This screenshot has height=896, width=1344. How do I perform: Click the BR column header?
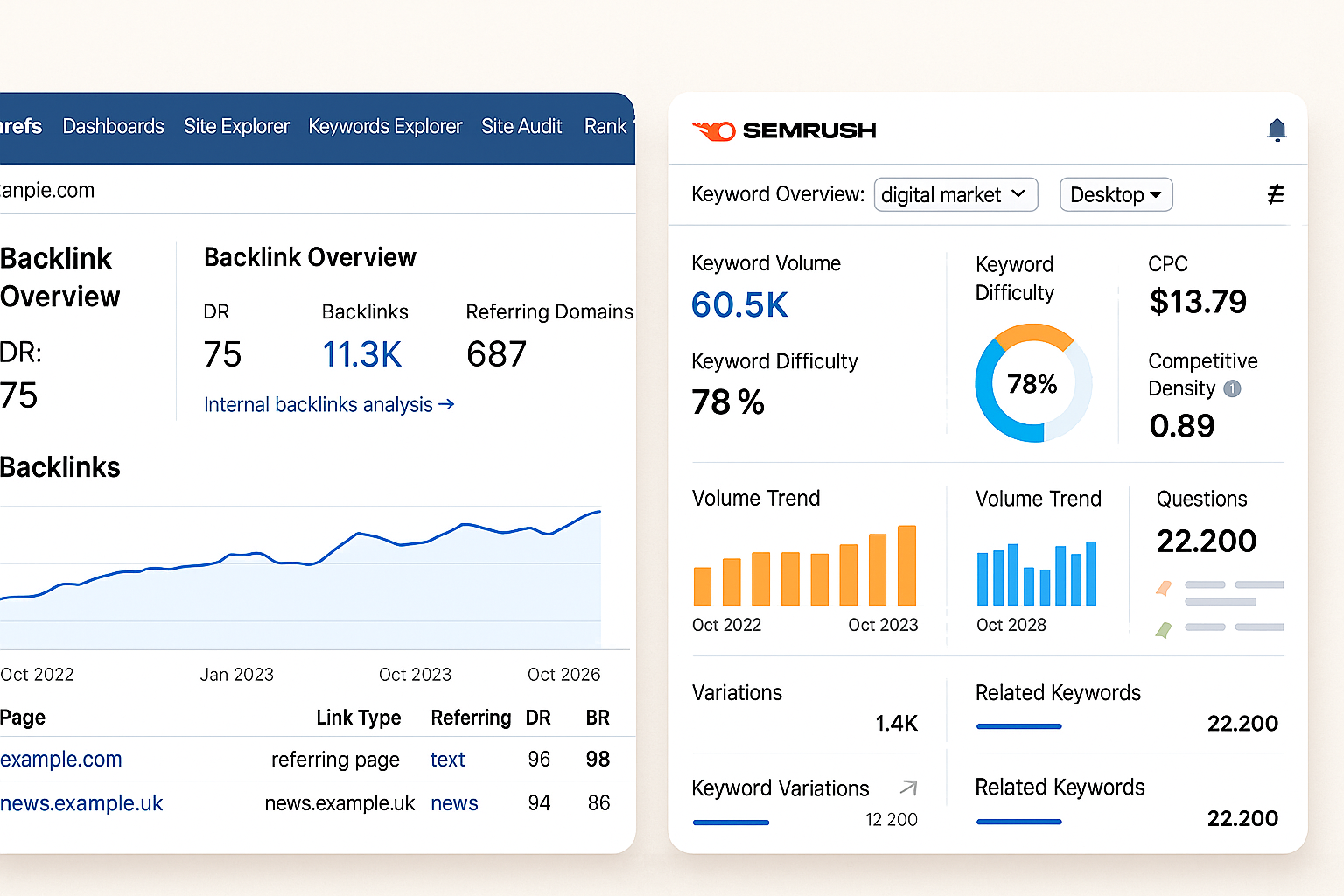click(598, 717)
